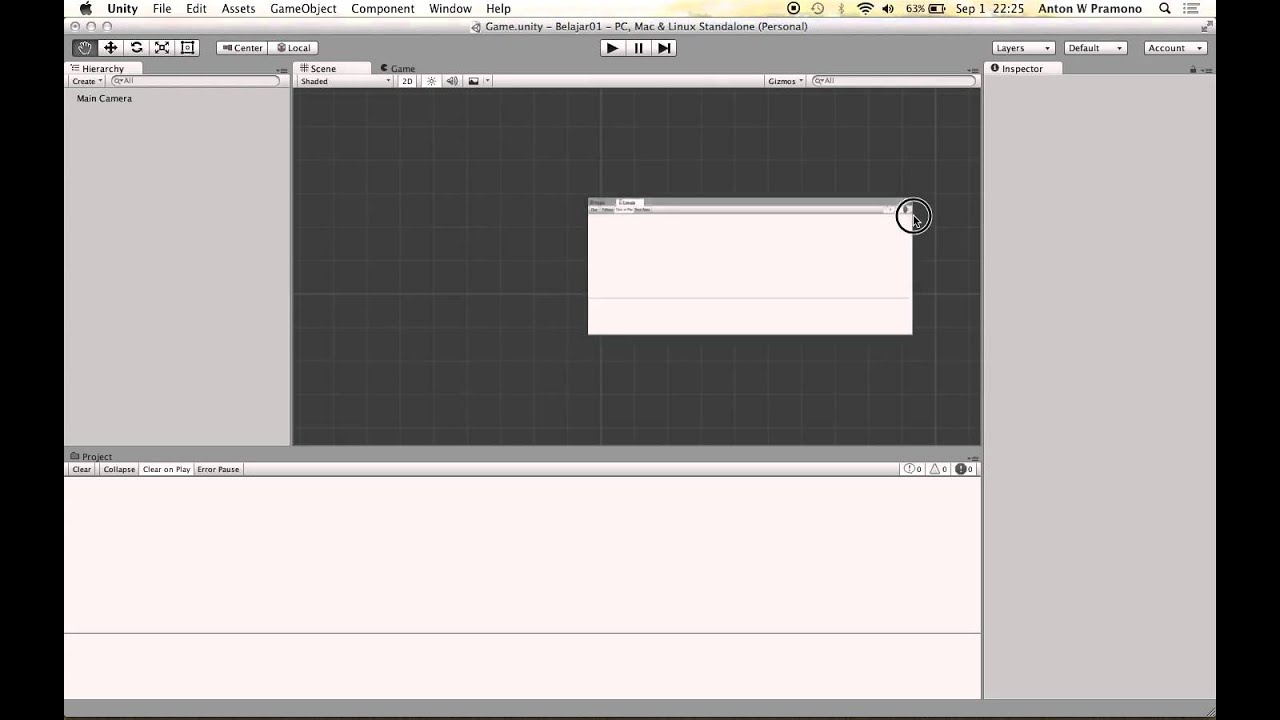
Task: Select the Move tool
Action: [x=111, y=48]
